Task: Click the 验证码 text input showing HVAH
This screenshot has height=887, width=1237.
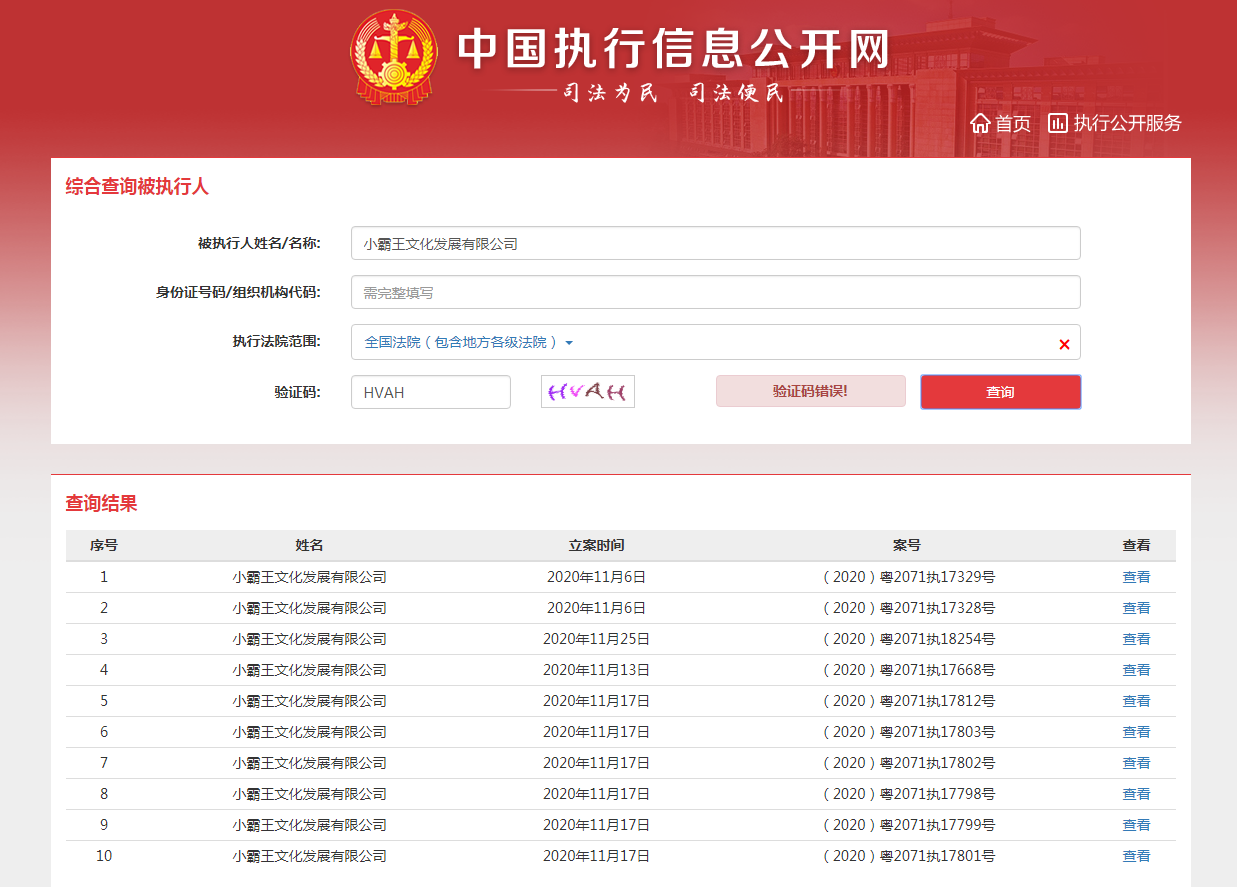Action: pyautogui.click(x=430, y=391)
